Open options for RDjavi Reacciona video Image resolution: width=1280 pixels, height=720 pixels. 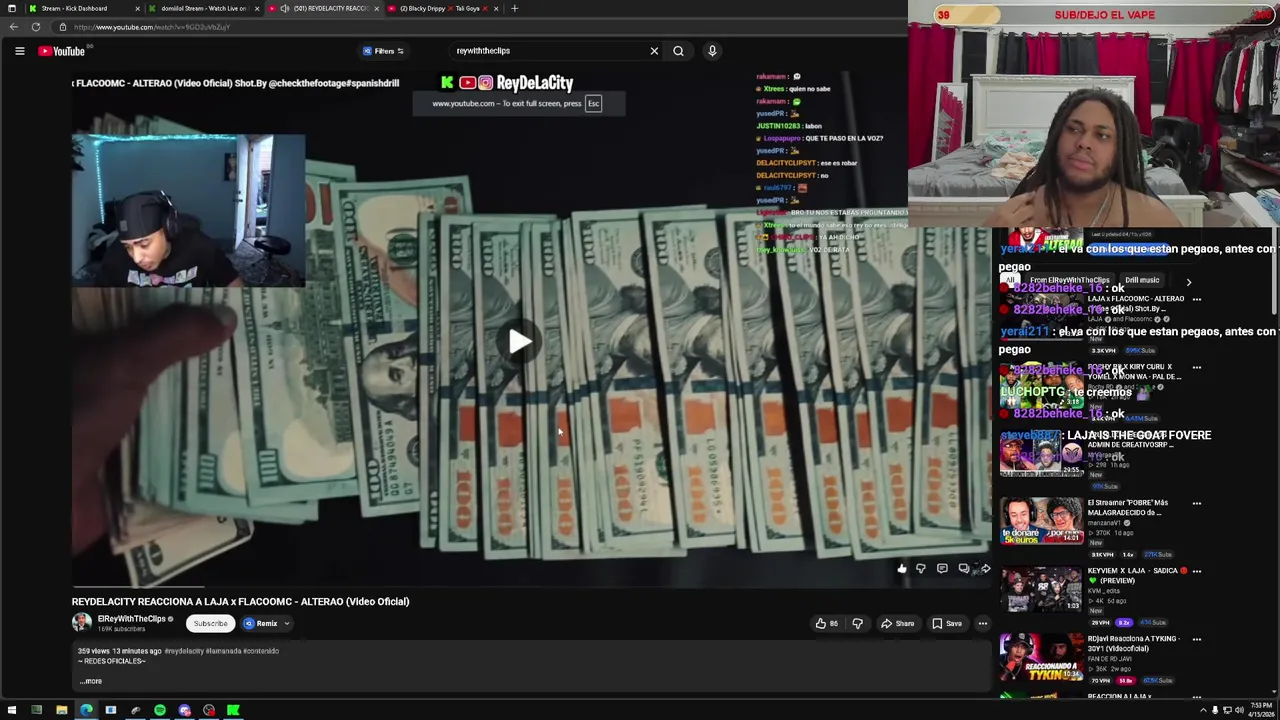(x=1197, y=639)
